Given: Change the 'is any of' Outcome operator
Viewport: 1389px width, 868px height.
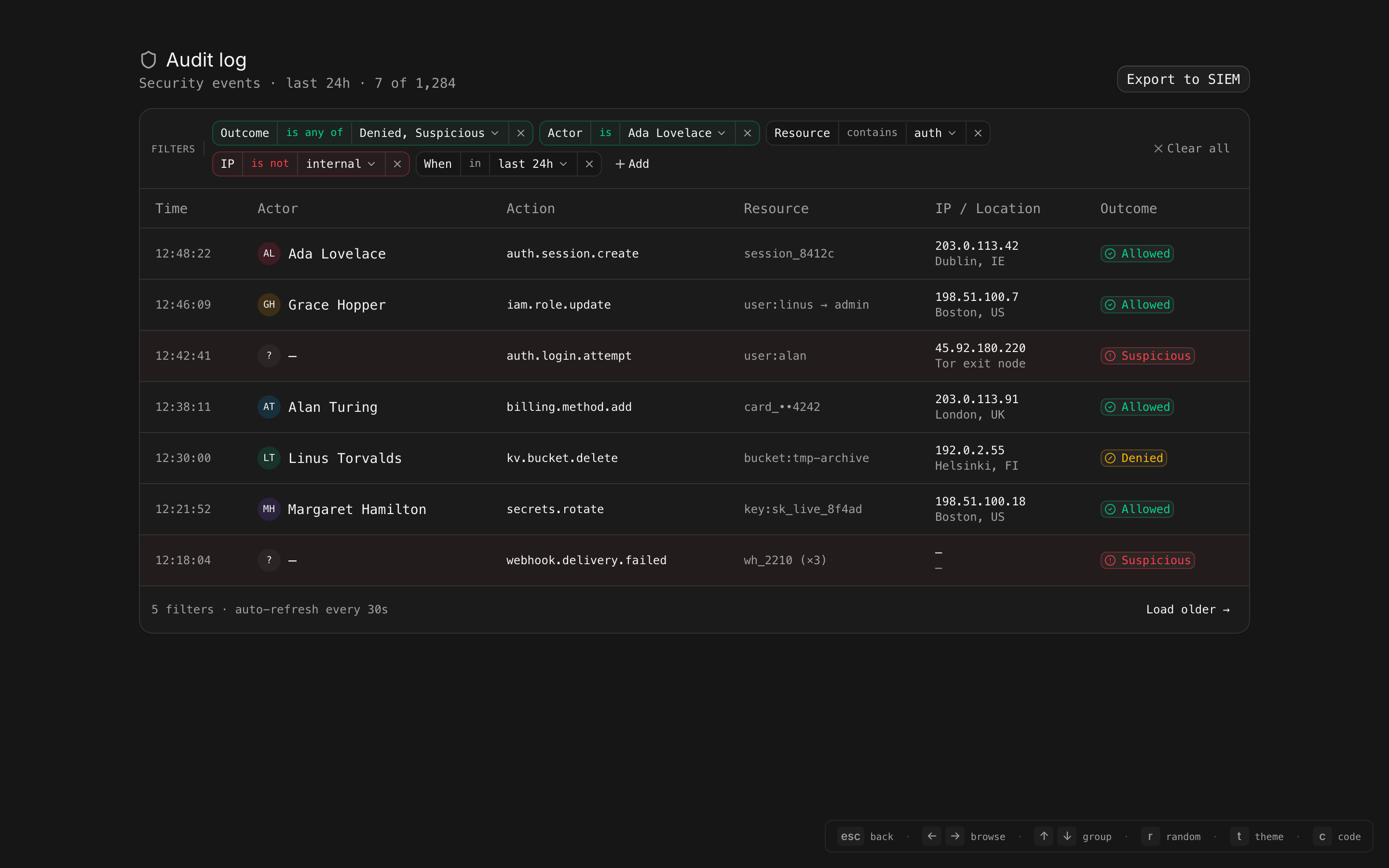Looking at the screenshot, I should pyautogui.click(x=314, y=133).
